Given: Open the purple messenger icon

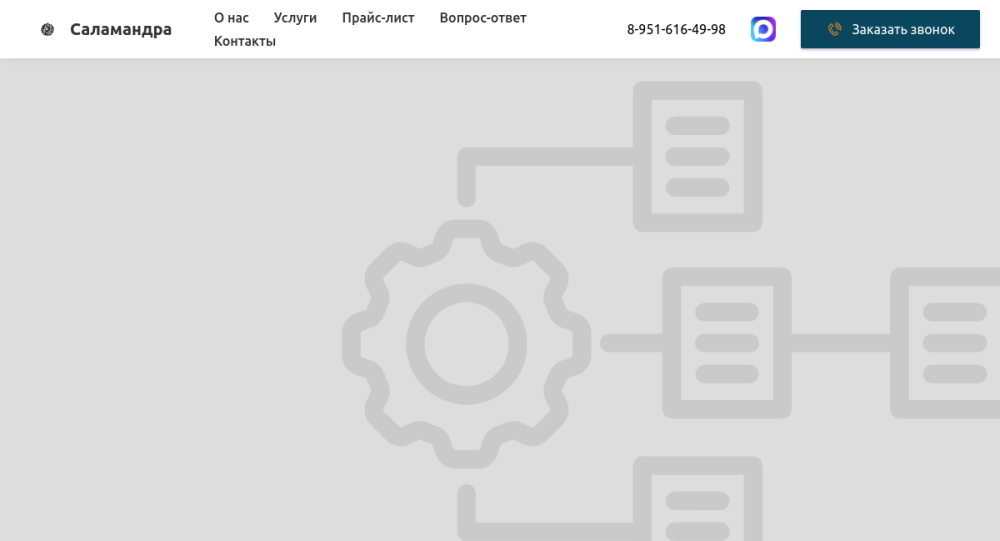Looking at the screenshot, I should [x=763, y=29].
